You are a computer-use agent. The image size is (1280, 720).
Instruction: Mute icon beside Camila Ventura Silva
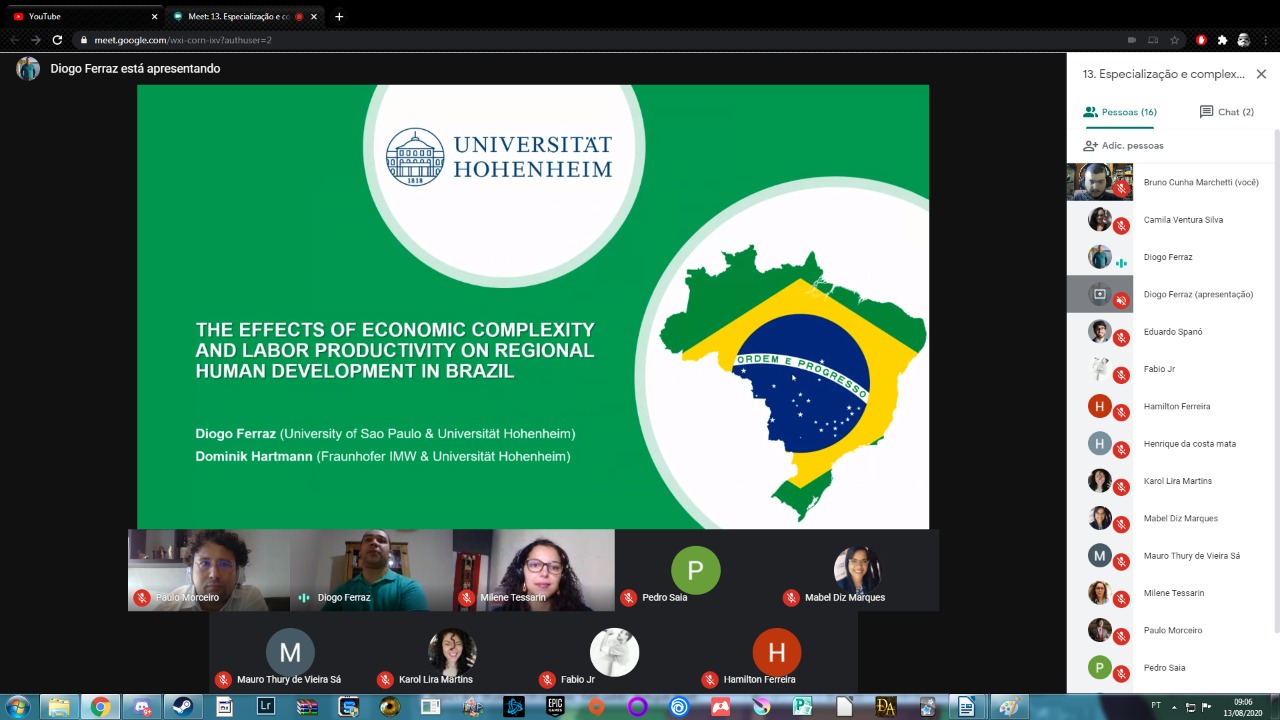coord(1122,226)
